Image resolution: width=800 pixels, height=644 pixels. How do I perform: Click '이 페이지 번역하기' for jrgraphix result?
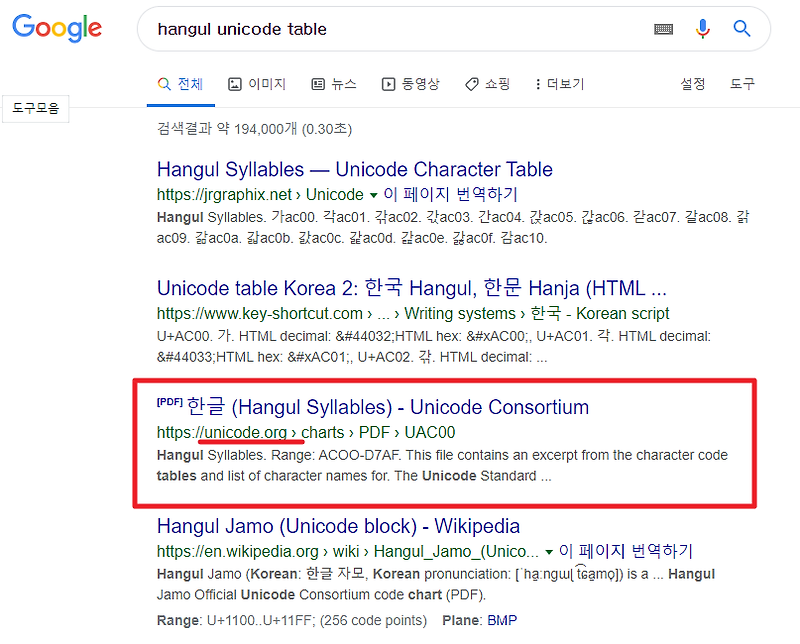[451, 194]
